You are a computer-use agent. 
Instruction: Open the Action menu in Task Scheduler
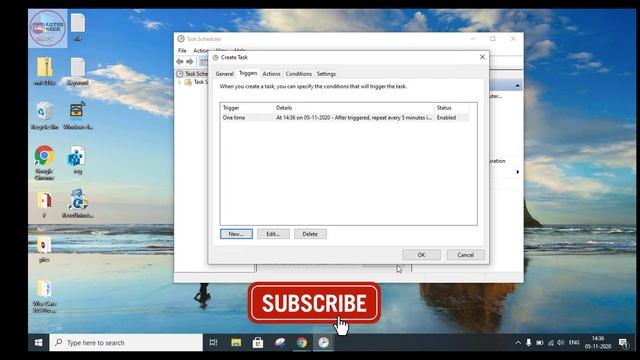200,51
